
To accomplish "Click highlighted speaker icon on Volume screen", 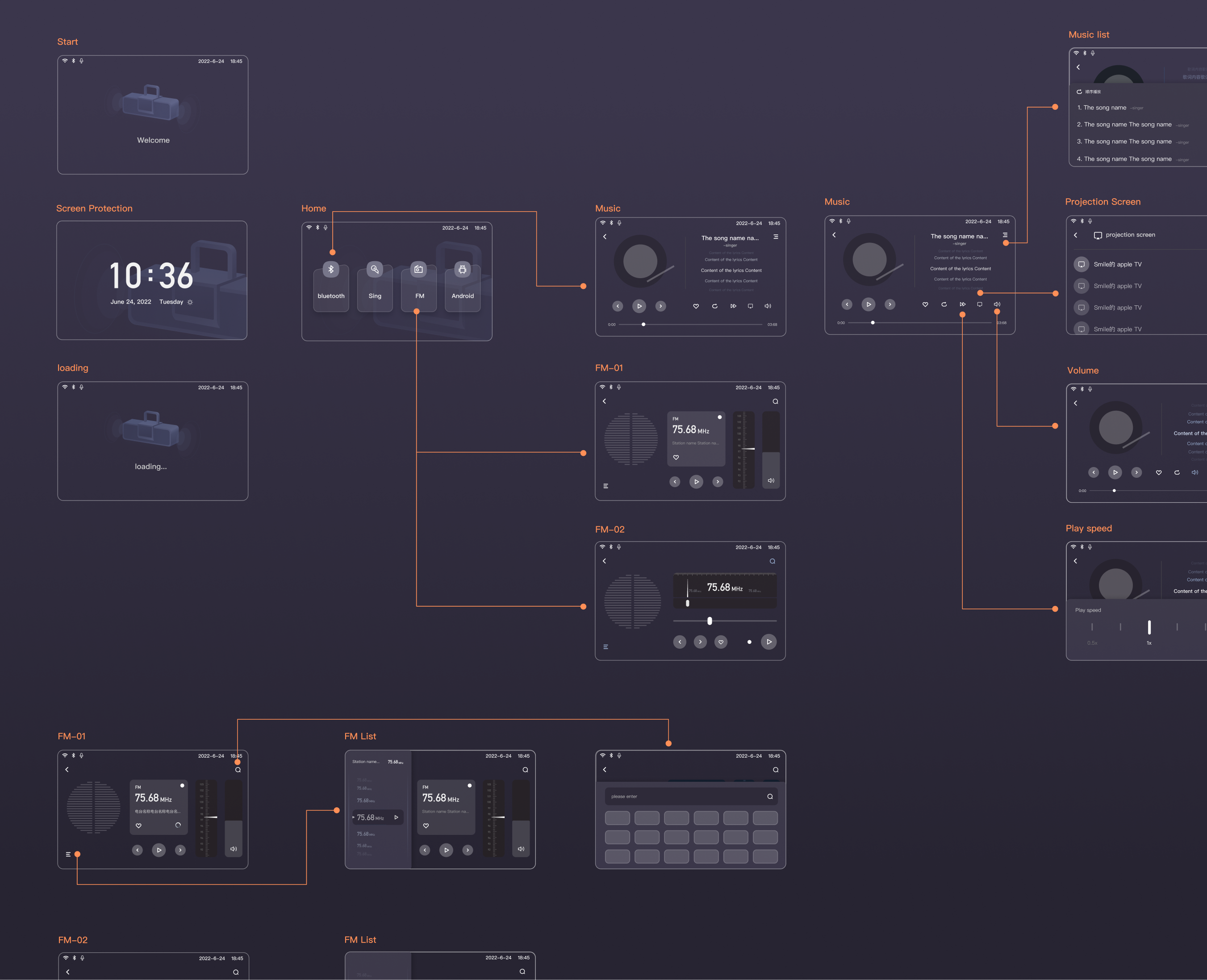I will point(1194,472).
